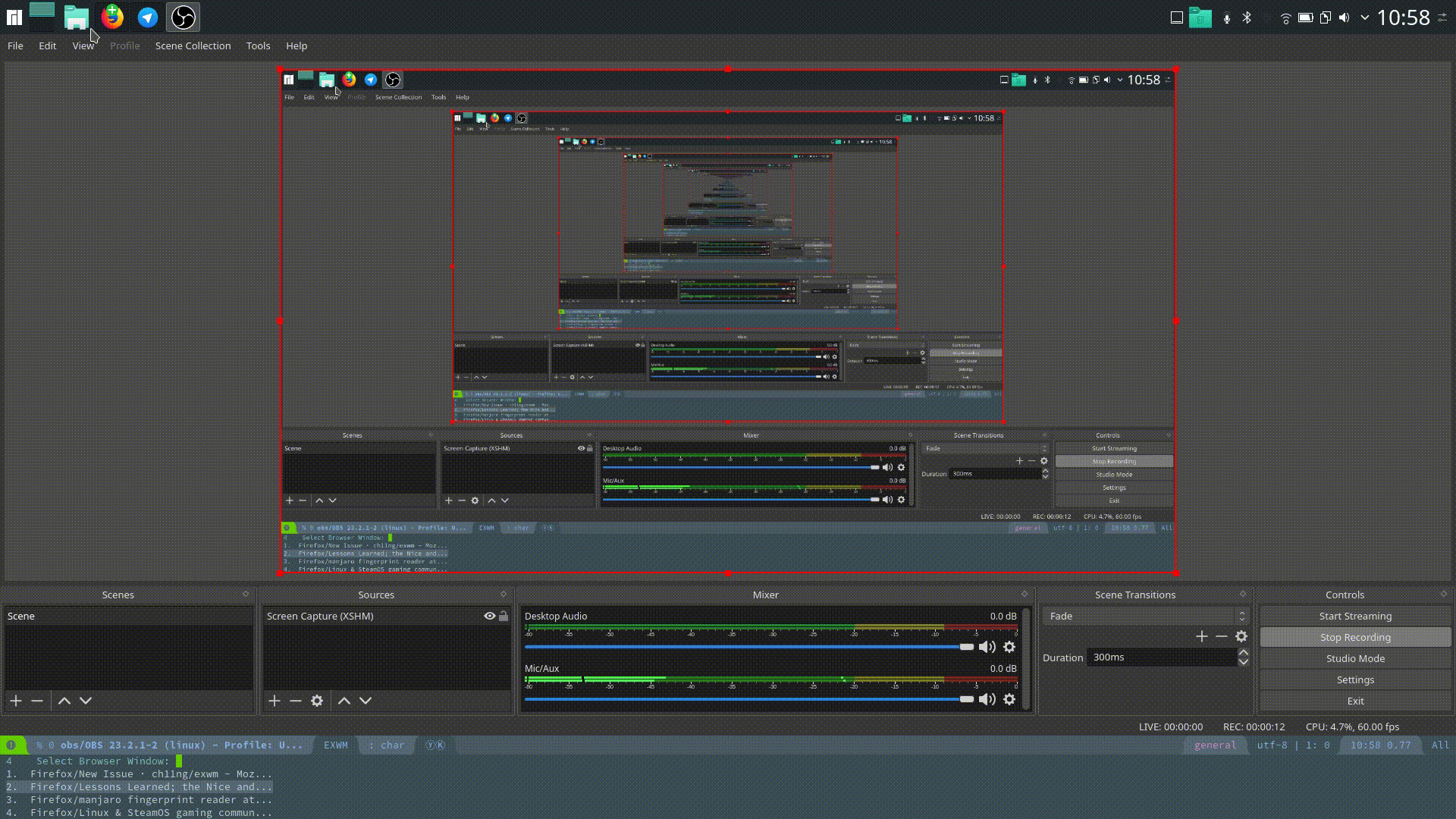Toggle visibility of Screen Capture (XSHM) source
This screenshot has width=1456, height=819.
coord(490,616)
